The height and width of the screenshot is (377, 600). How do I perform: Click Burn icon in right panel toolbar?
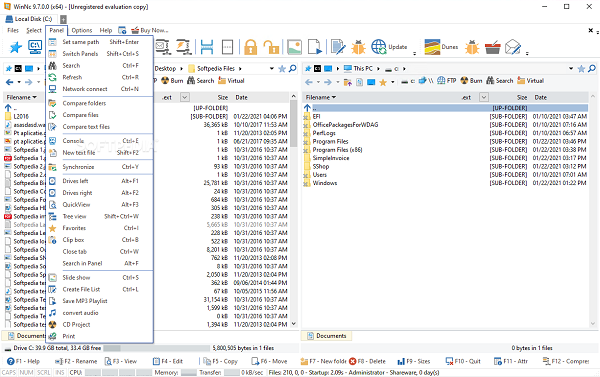tap(471, 81)
